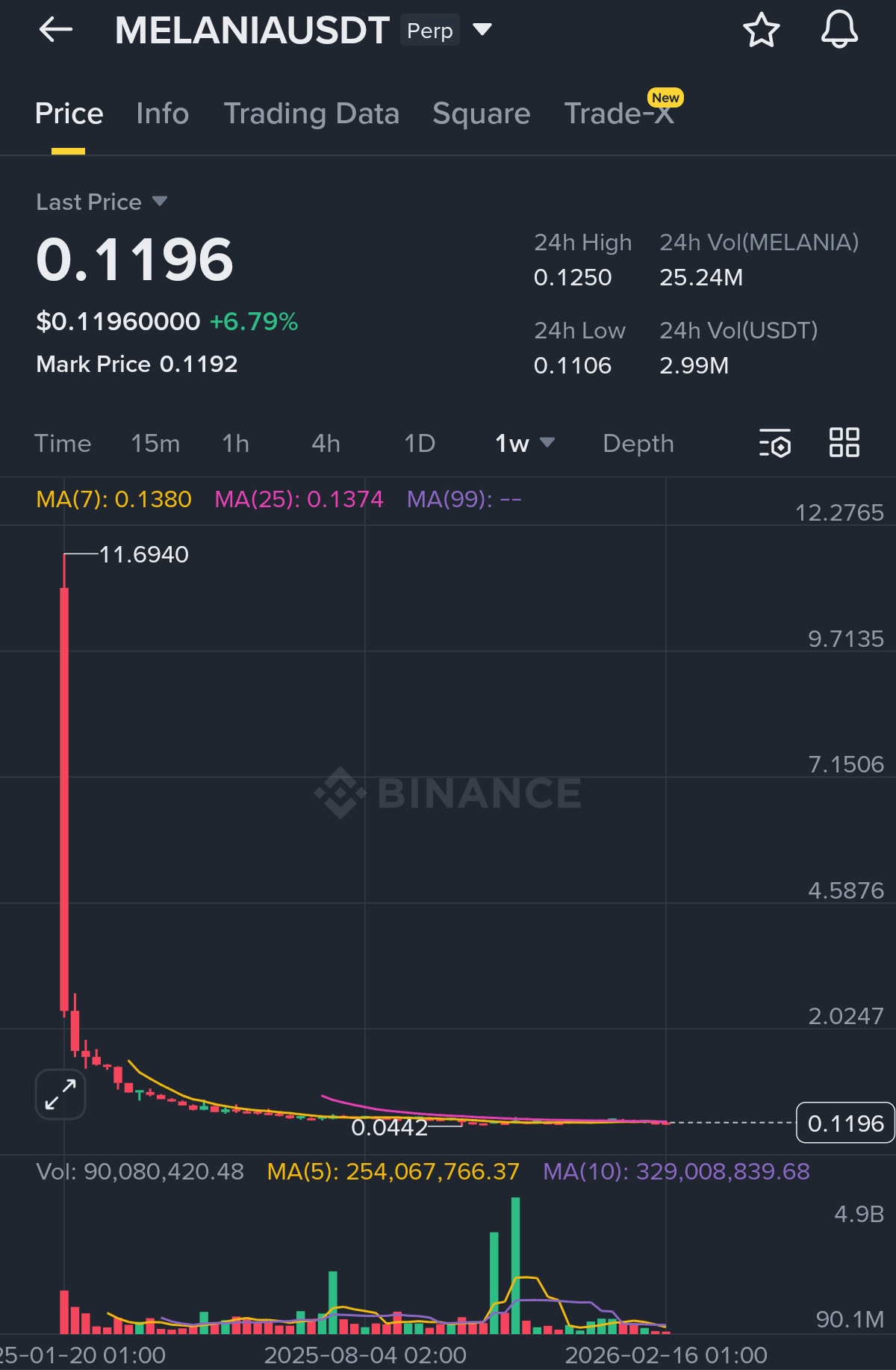896x1370 pixels.
Task: Select the 15m chart interval
Action: pos(155,444)
